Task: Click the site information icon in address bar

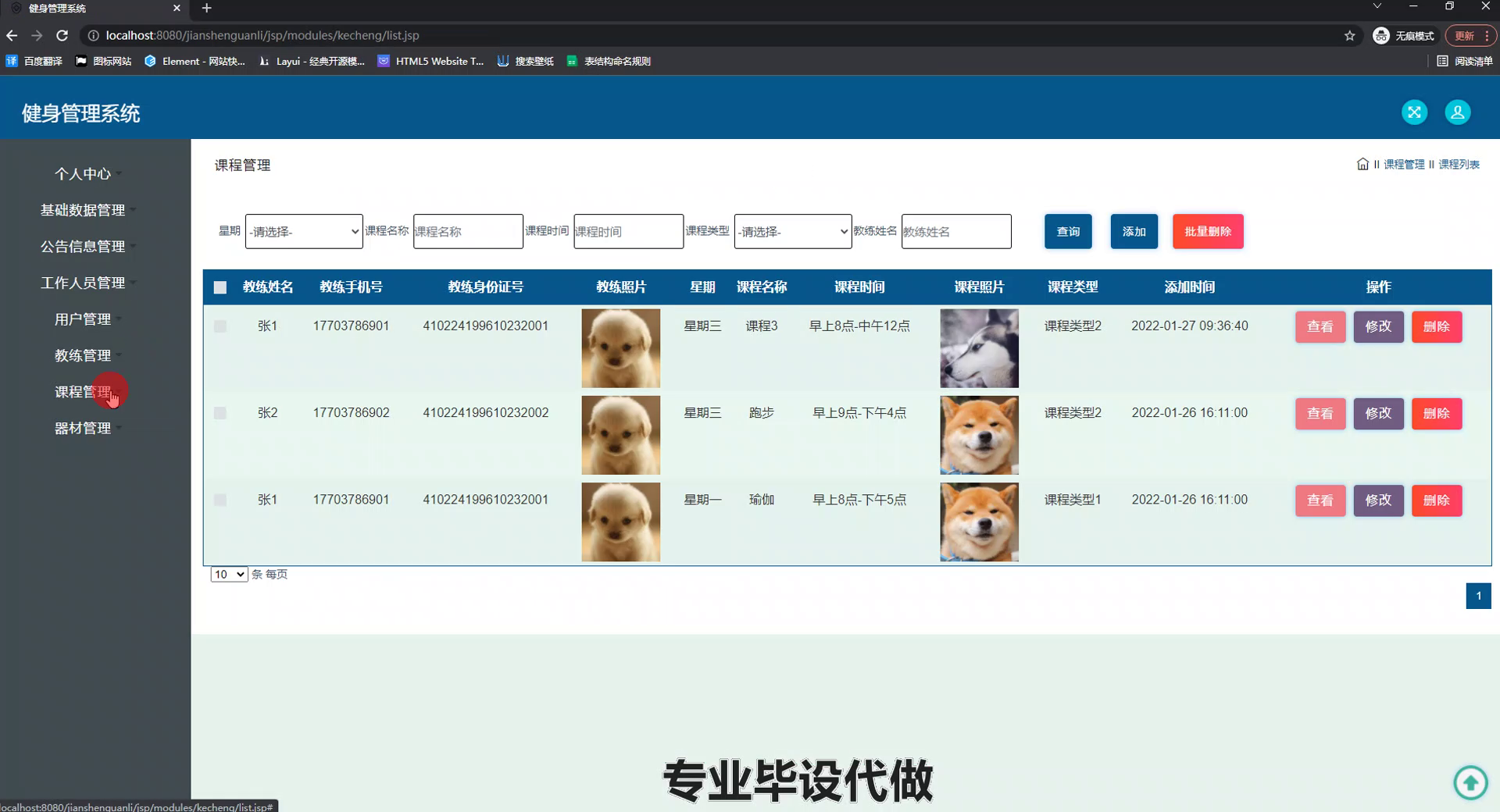Action: pyautogui.click(x=93, y=35)
